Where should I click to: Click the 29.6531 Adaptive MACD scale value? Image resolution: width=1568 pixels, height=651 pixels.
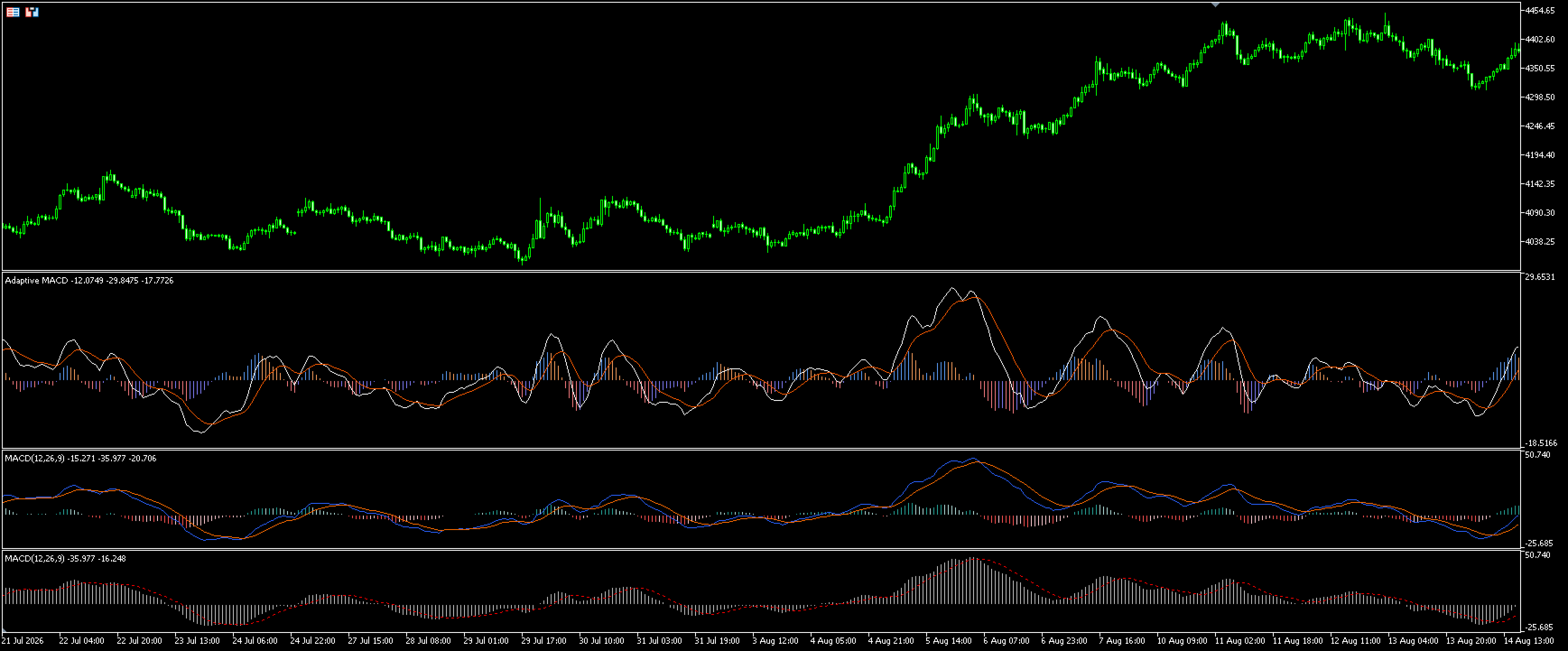coord(1540,277)
